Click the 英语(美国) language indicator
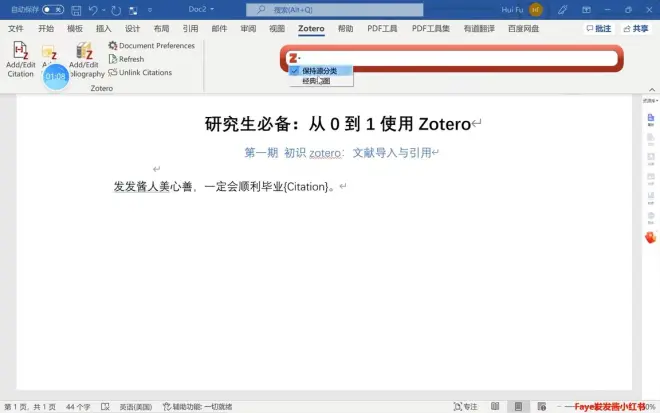 (x=136, y=407)
